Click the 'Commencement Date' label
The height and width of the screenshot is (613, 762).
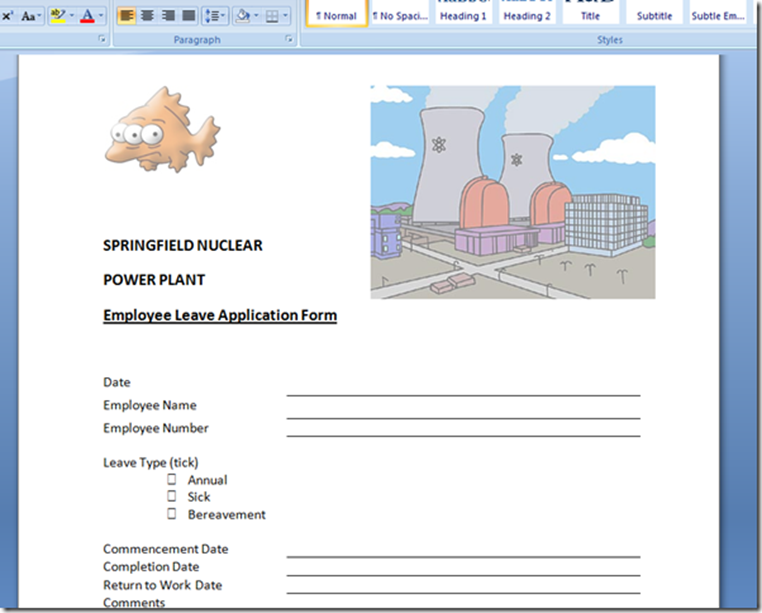(166, 549)
